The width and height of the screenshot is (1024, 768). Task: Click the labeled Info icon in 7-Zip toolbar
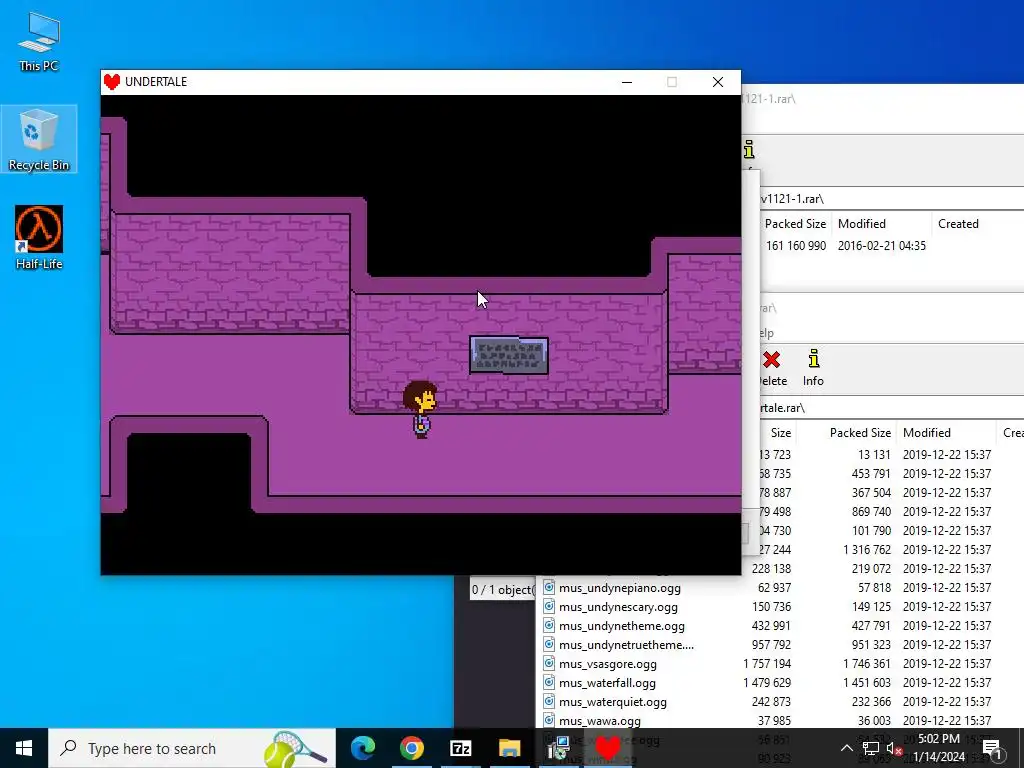pos(813,368)
